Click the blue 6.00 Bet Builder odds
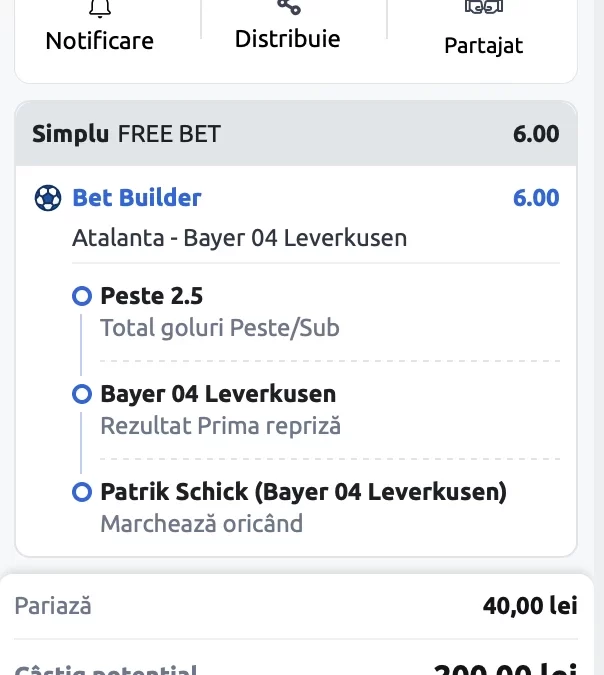 point(536,198)
